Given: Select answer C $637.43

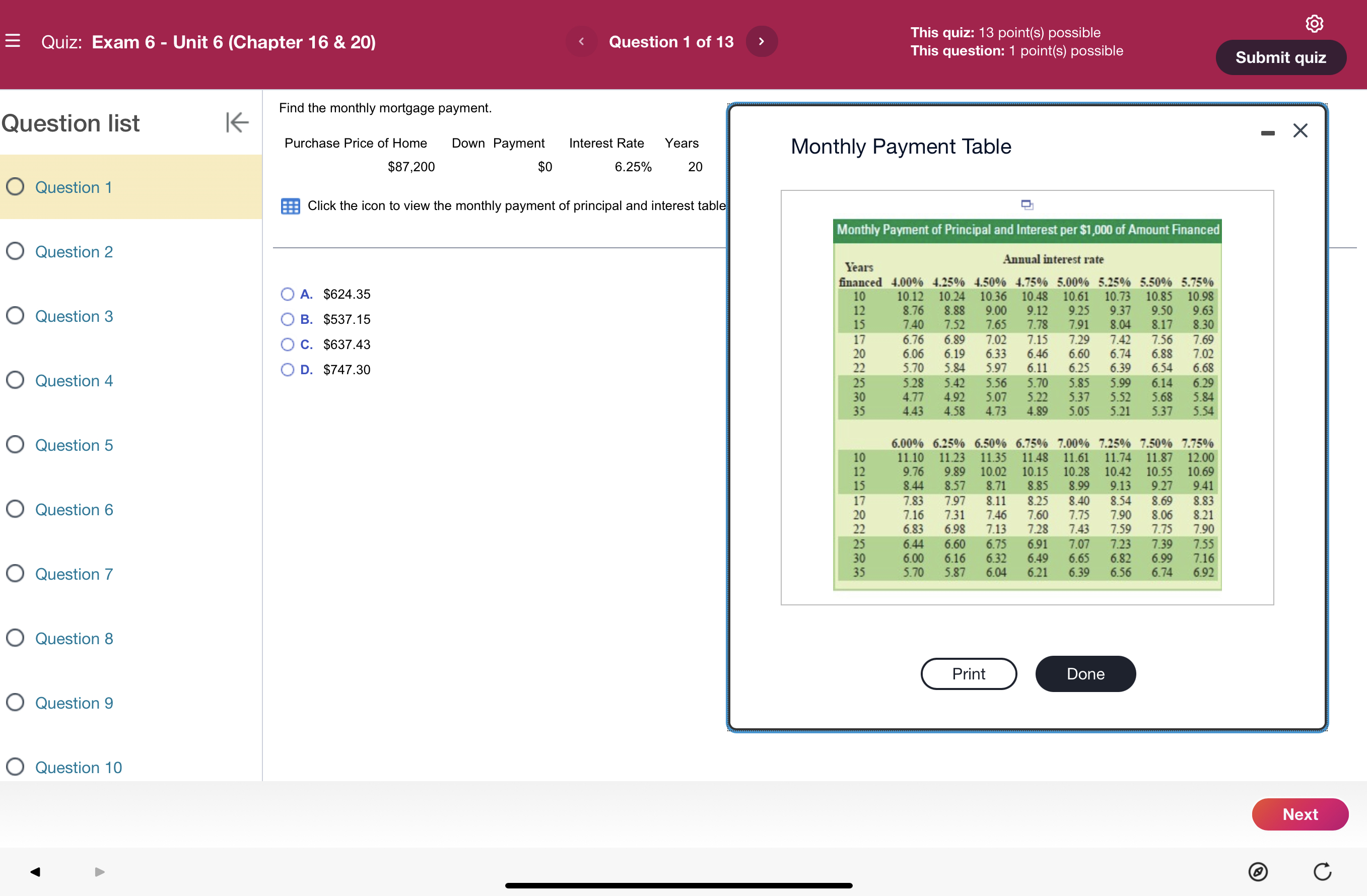Looking at the screenshot, I should pos(287,344).
